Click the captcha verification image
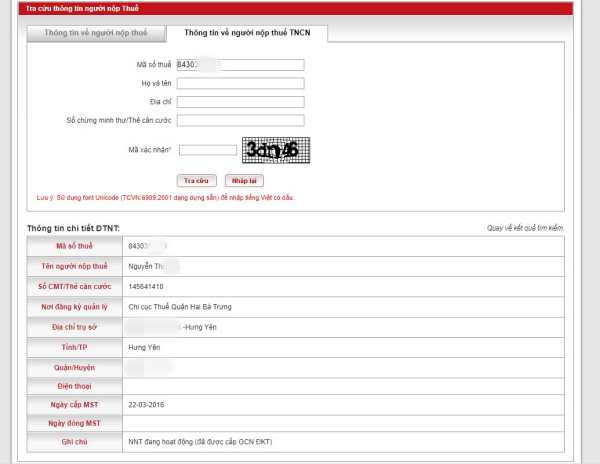 (x=276, y=150)
